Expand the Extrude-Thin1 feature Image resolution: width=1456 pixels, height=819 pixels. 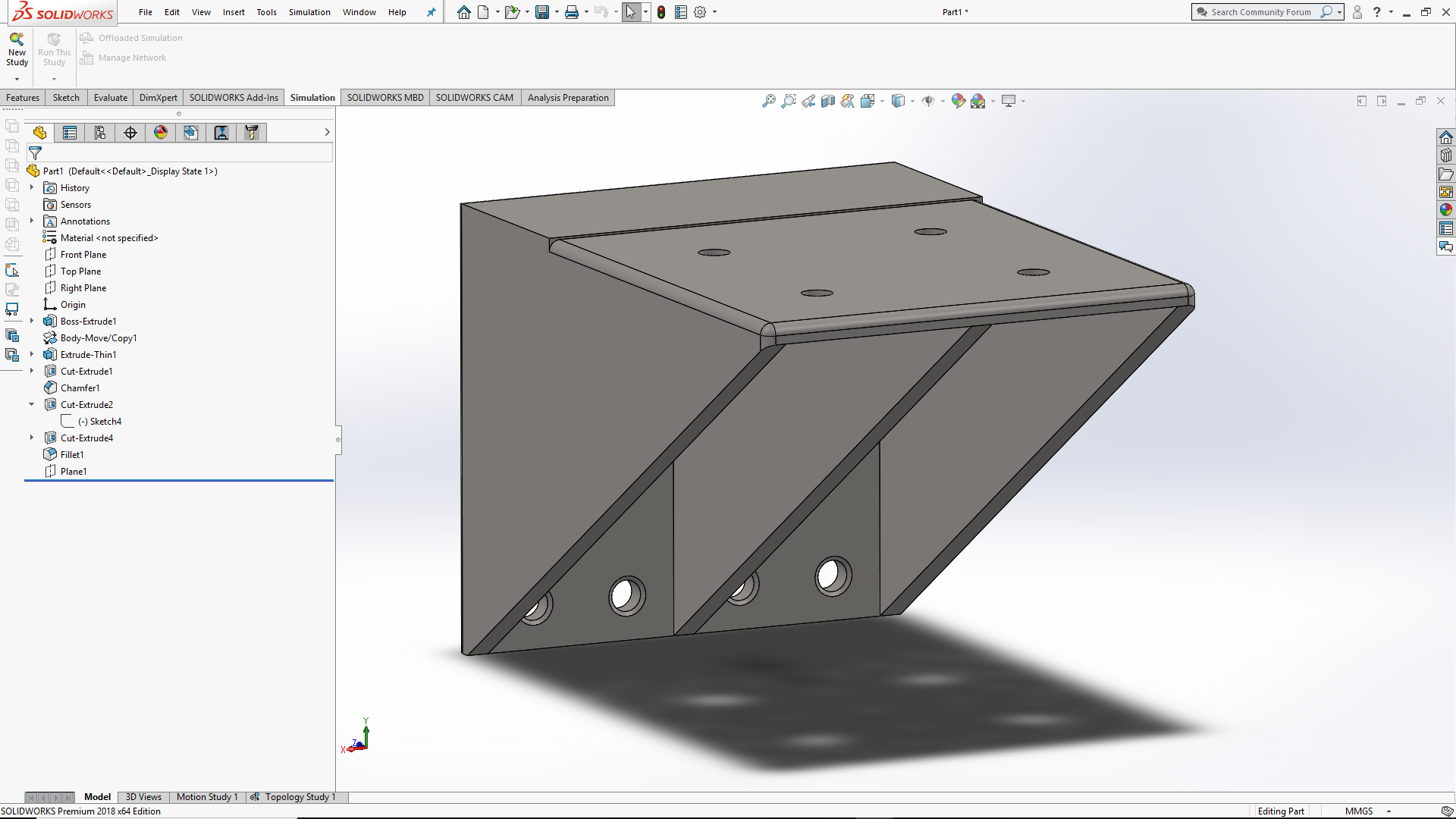click(x=32, y=354)
